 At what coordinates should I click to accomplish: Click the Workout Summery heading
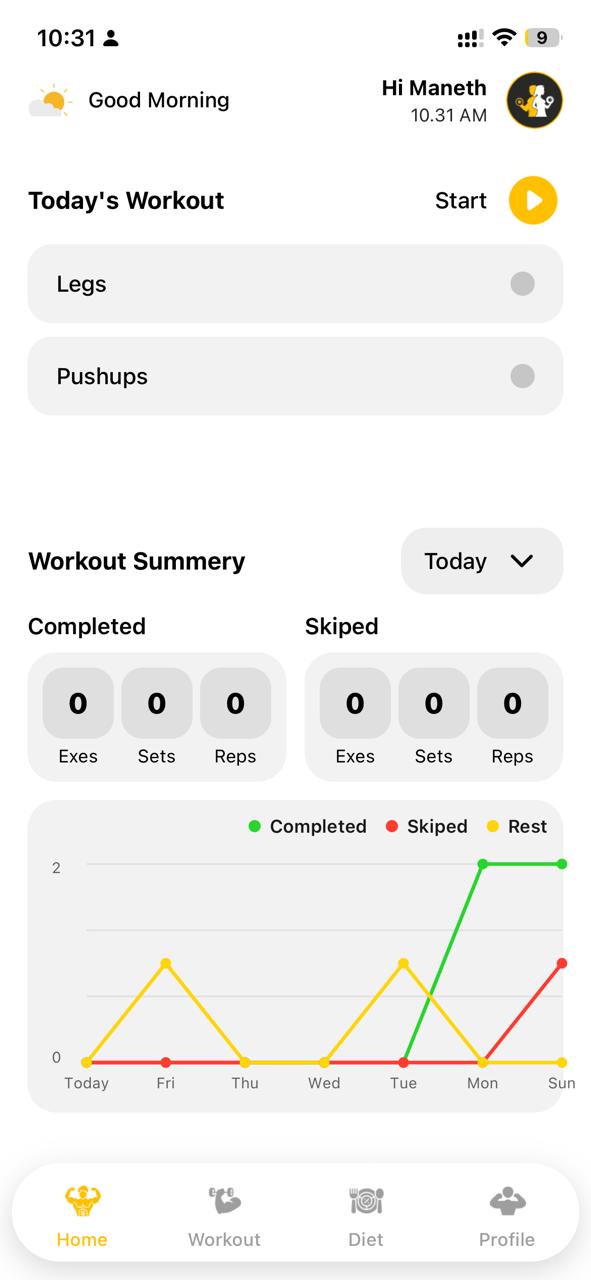click(x=136, y=561)
